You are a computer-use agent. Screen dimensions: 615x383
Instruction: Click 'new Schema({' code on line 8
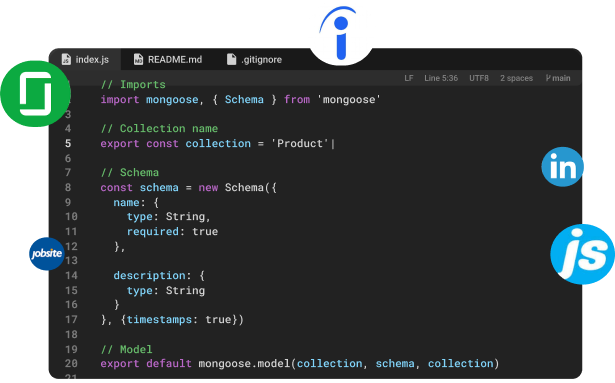point(238,188)
